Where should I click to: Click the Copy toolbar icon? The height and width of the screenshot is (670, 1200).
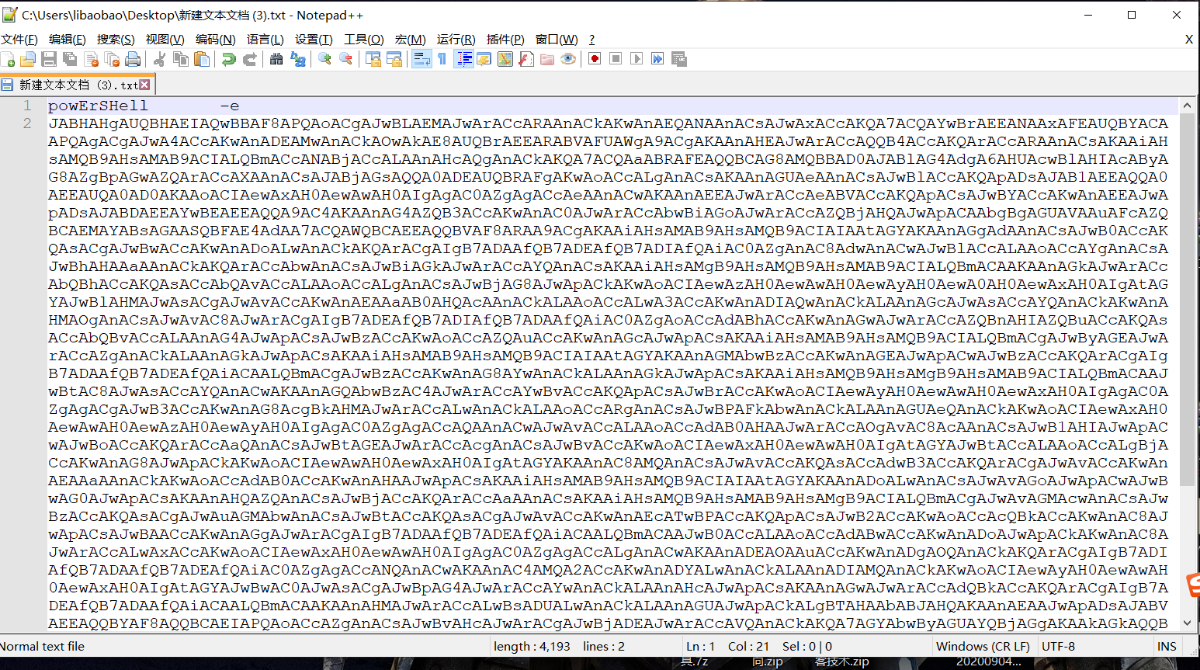click(180, 59)
